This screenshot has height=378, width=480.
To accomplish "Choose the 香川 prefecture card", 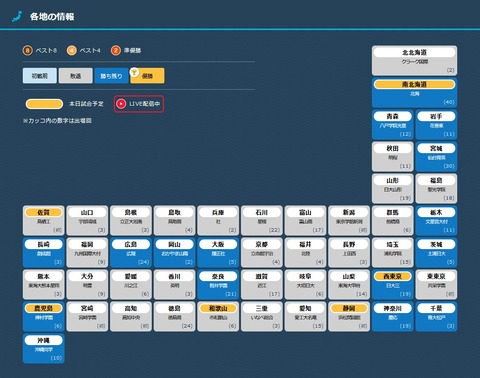I will pyautogui.click(x=175, y=285).
